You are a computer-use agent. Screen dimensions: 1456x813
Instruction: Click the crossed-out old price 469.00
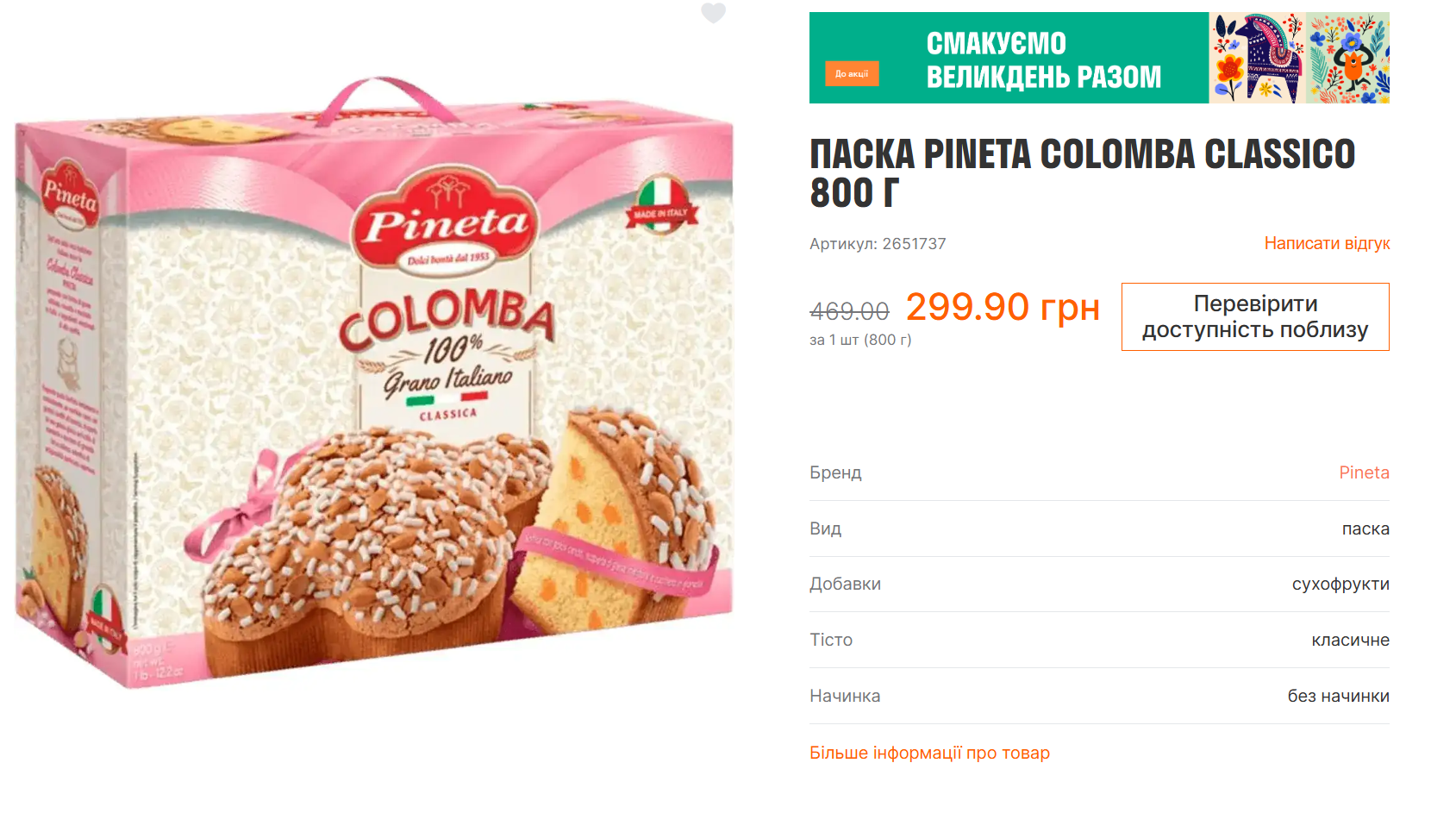click(x=849, y=310)
